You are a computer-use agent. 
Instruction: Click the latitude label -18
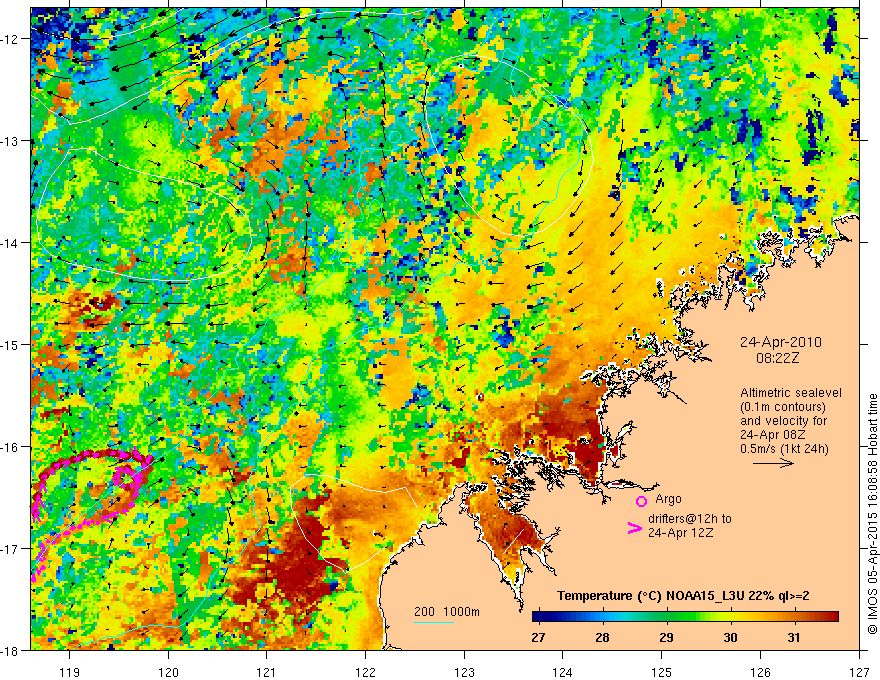11,651
